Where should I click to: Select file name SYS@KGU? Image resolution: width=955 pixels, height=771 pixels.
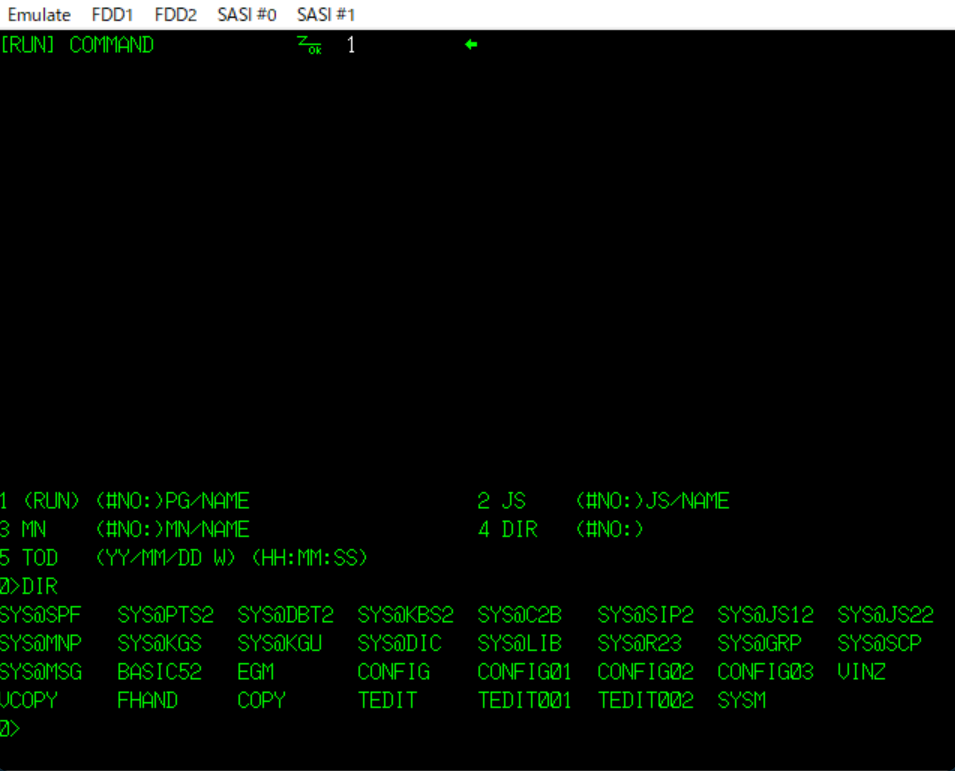[x=280, y=644]
